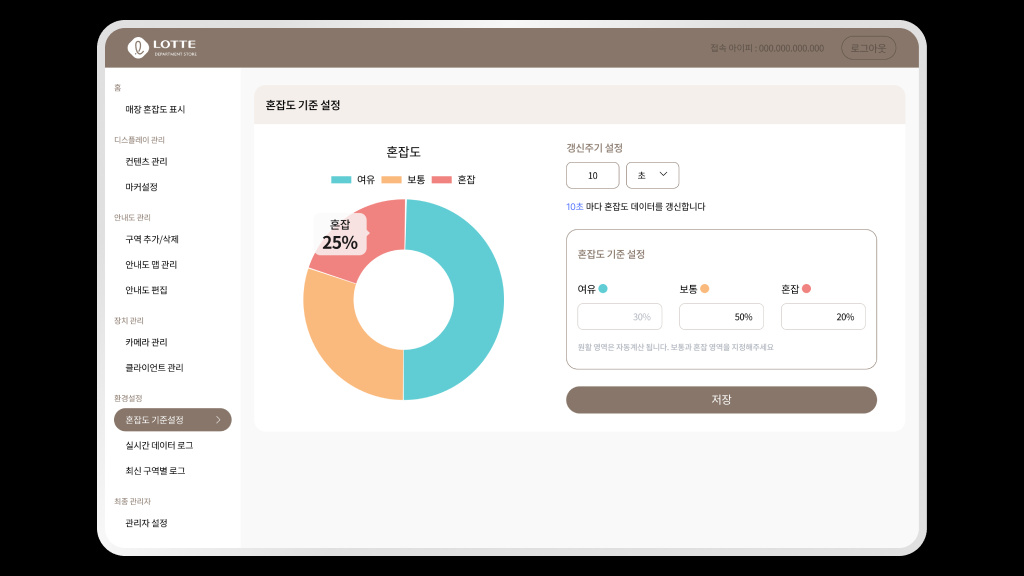Open 매장 혼잡도 표시 menu item
Viewport: 1024px width, 576px height.
[x=155, y=109]
